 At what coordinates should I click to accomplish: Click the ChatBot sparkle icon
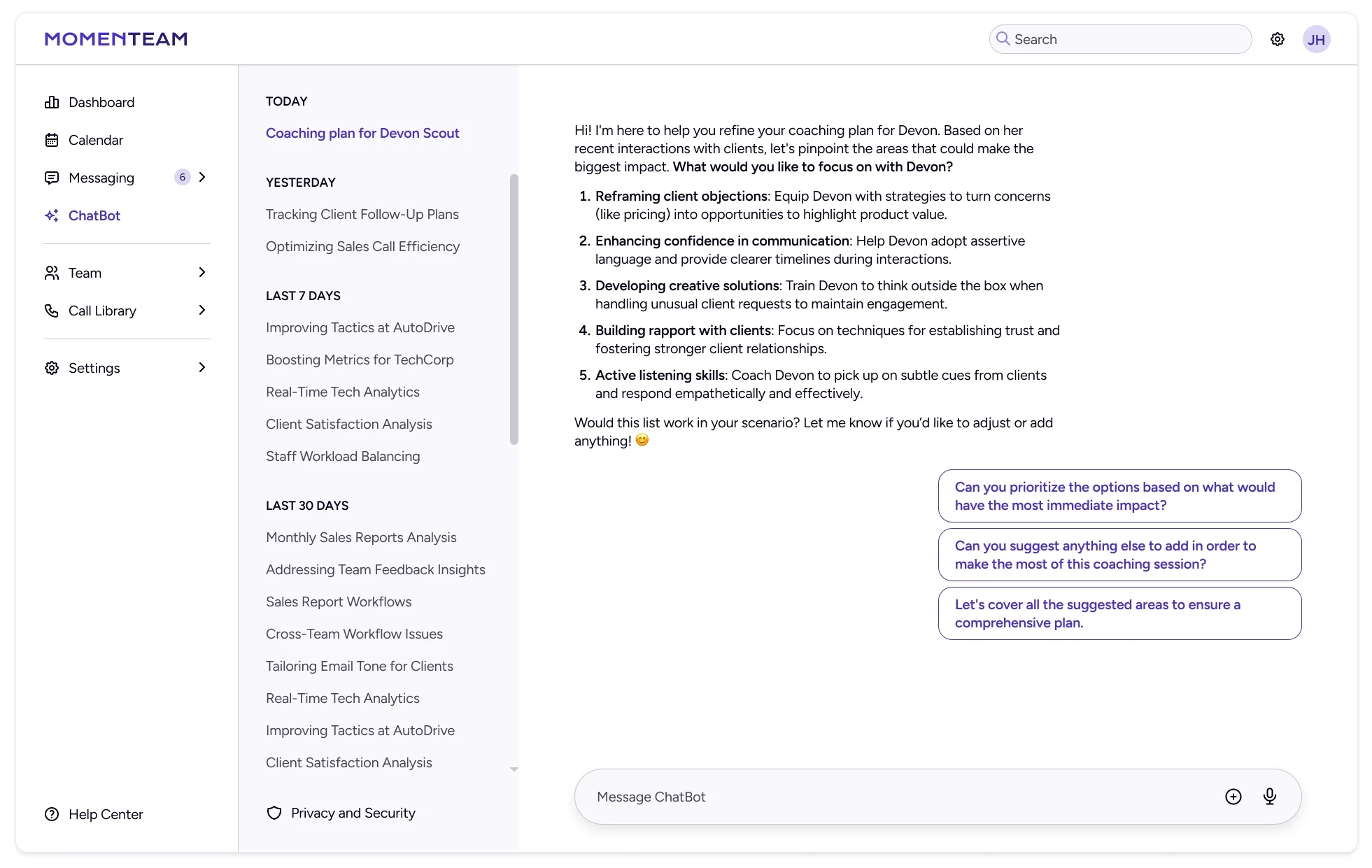coord(52,215)
